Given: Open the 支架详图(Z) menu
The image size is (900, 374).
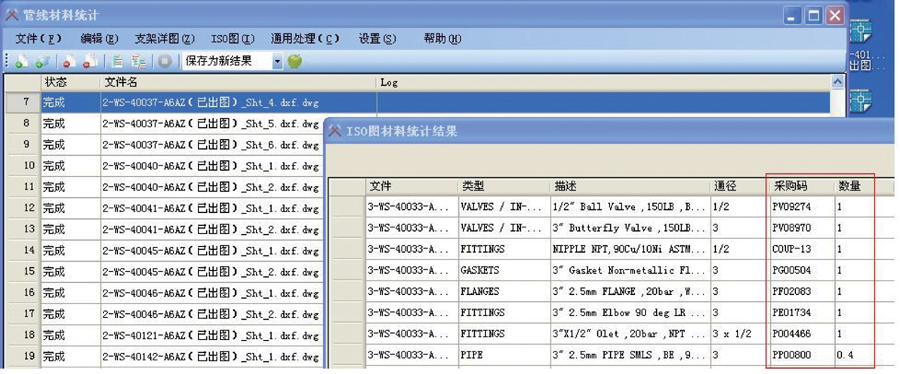Looking at the screenshot, I should click(x=165, y=38).
